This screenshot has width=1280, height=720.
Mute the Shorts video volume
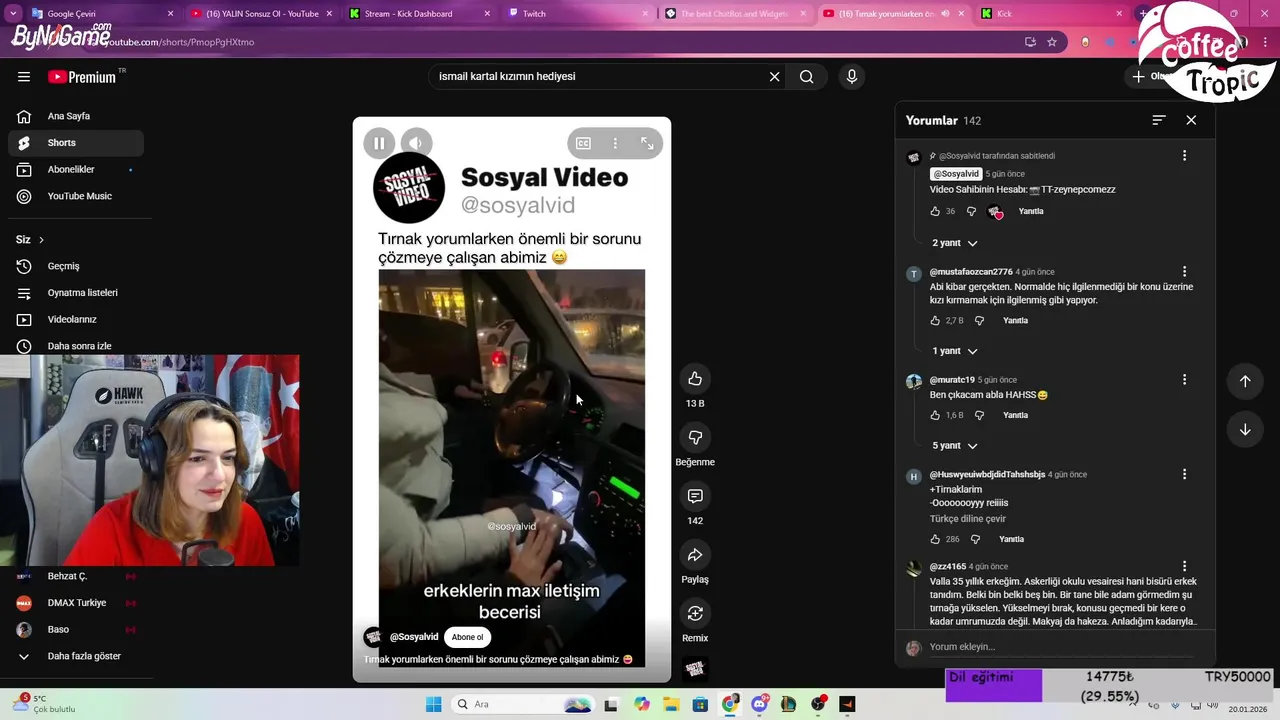tap(416, 143)
